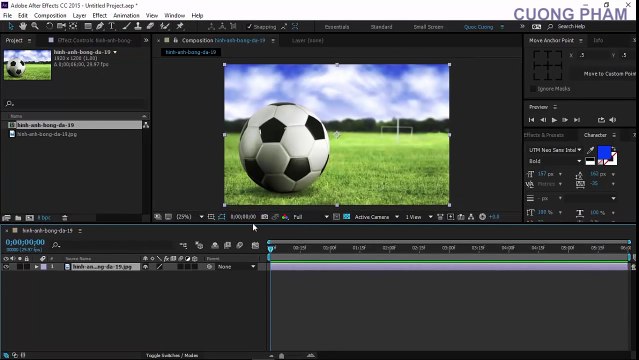Enable Motion Blur switch in timeline header
The width and height of the screenshot is (639, 360).
tap(240, 245)
